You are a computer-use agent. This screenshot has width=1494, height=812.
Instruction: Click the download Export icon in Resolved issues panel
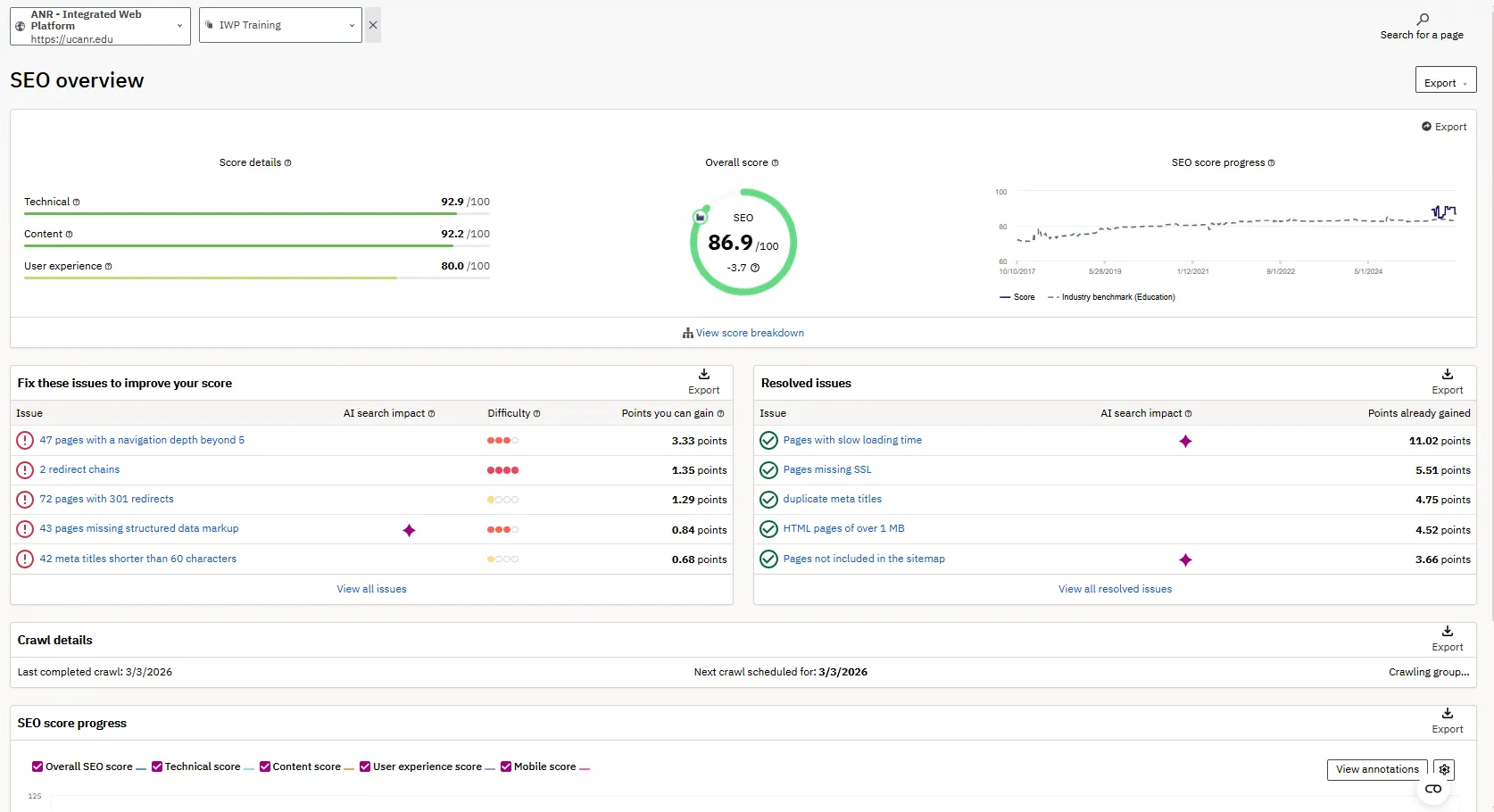tap(1446, 375)
